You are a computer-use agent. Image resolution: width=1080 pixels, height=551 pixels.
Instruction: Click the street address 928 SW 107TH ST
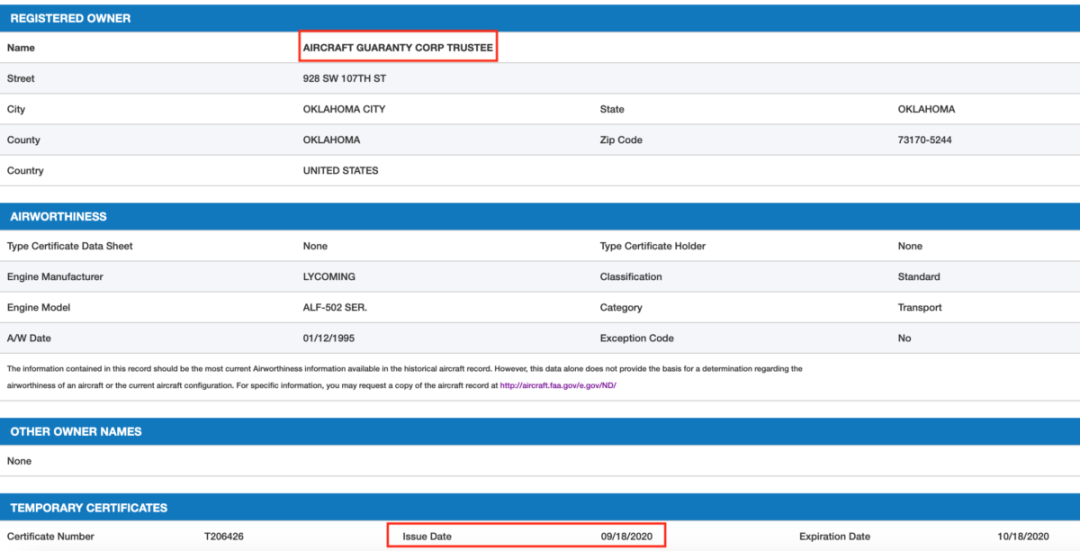(x=344, y=79)
